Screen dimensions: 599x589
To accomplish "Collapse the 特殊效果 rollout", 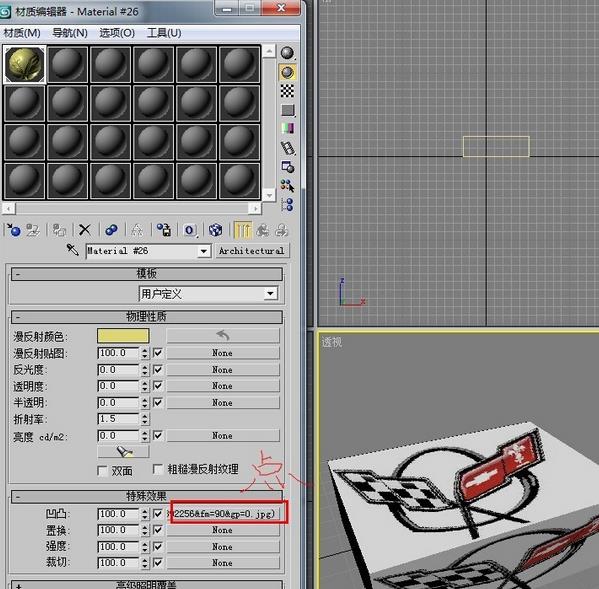I will (x=147, y=496).
